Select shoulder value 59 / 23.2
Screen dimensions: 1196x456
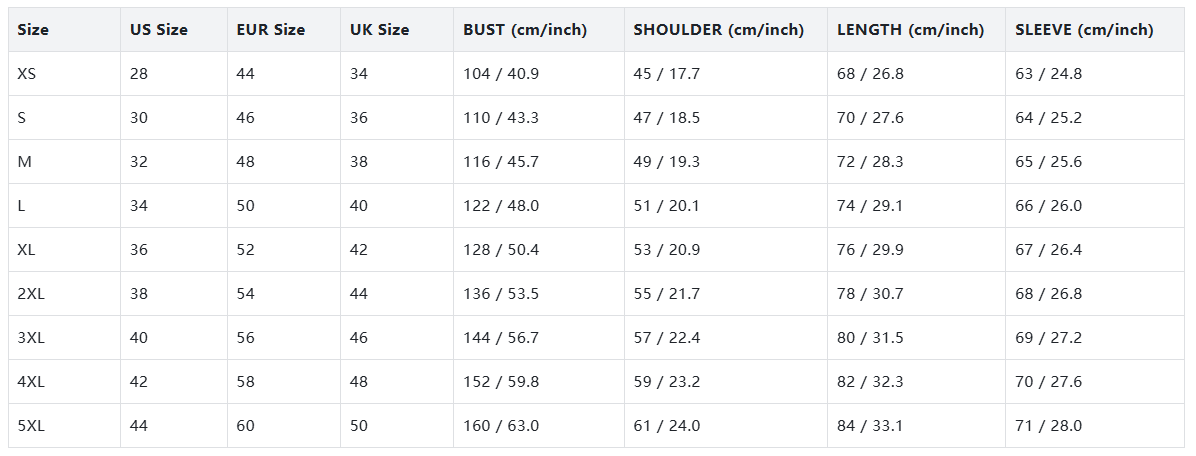tap(666, 382)
